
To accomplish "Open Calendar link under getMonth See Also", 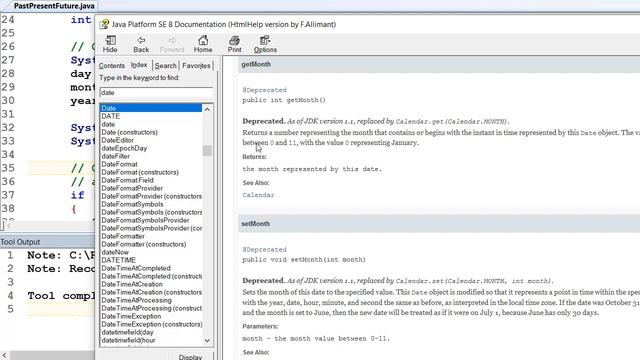I will [x=258, y=195].
